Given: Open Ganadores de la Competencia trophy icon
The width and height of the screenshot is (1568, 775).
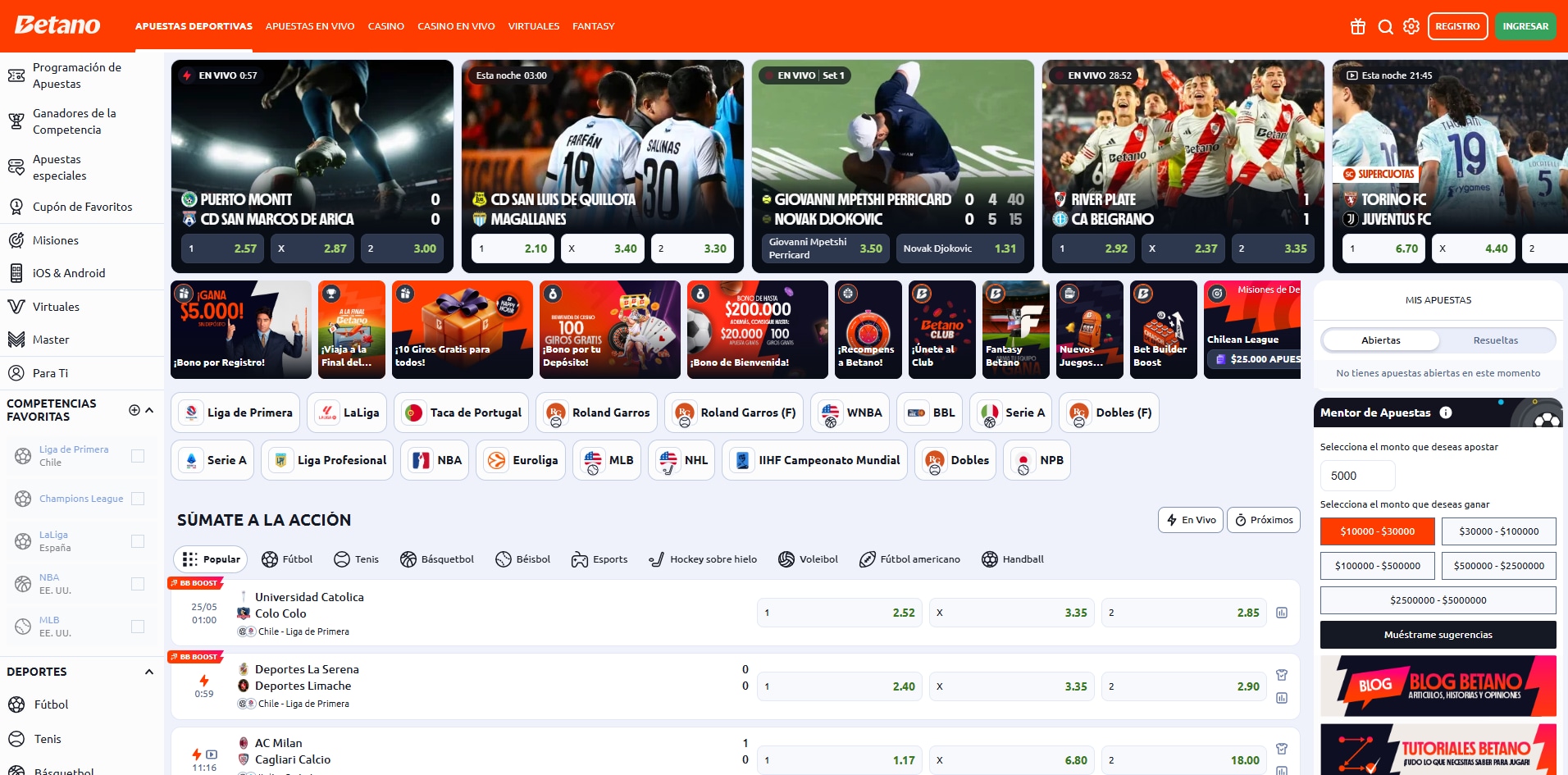Looking at the screenshot, I should 16,121.
